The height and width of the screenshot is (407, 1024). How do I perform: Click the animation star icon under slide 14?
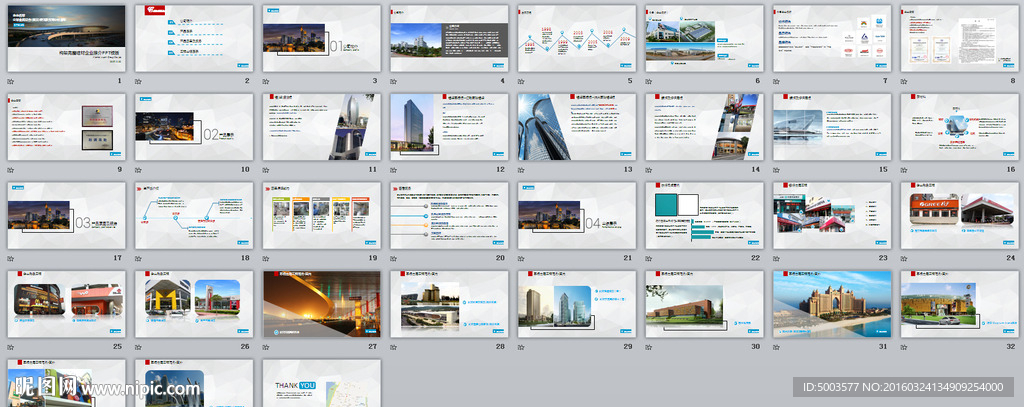(649, 169)
